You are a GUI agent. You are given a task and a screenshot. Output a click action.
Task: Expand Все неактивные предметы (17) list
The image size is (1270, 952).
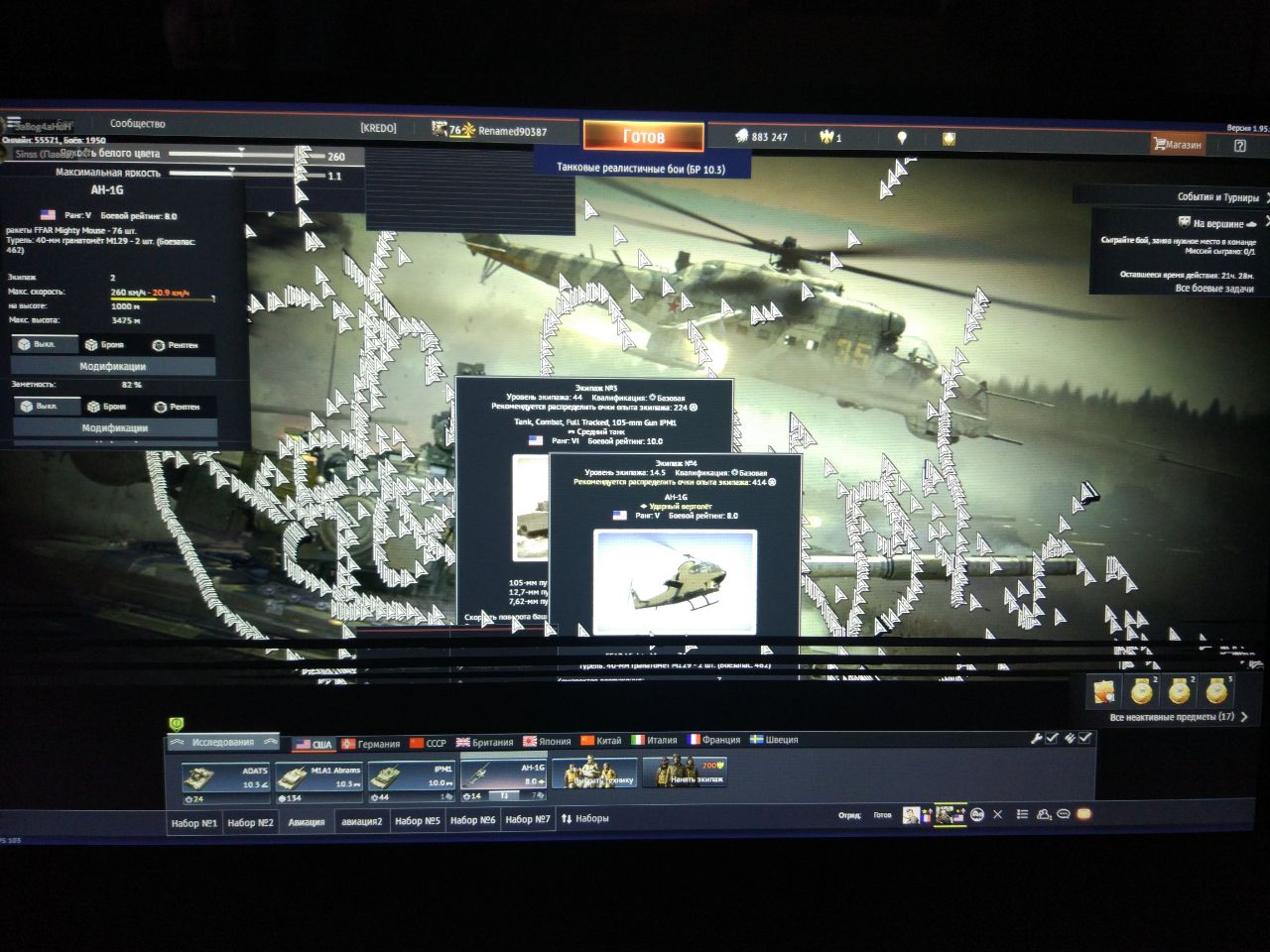pyautogui.click(x=1178, y=716)
